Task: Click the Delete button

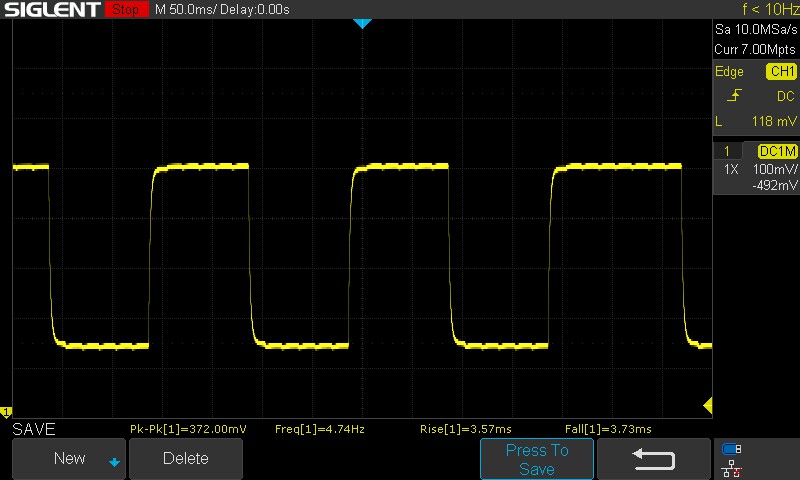Action: (x=186, y=459)
